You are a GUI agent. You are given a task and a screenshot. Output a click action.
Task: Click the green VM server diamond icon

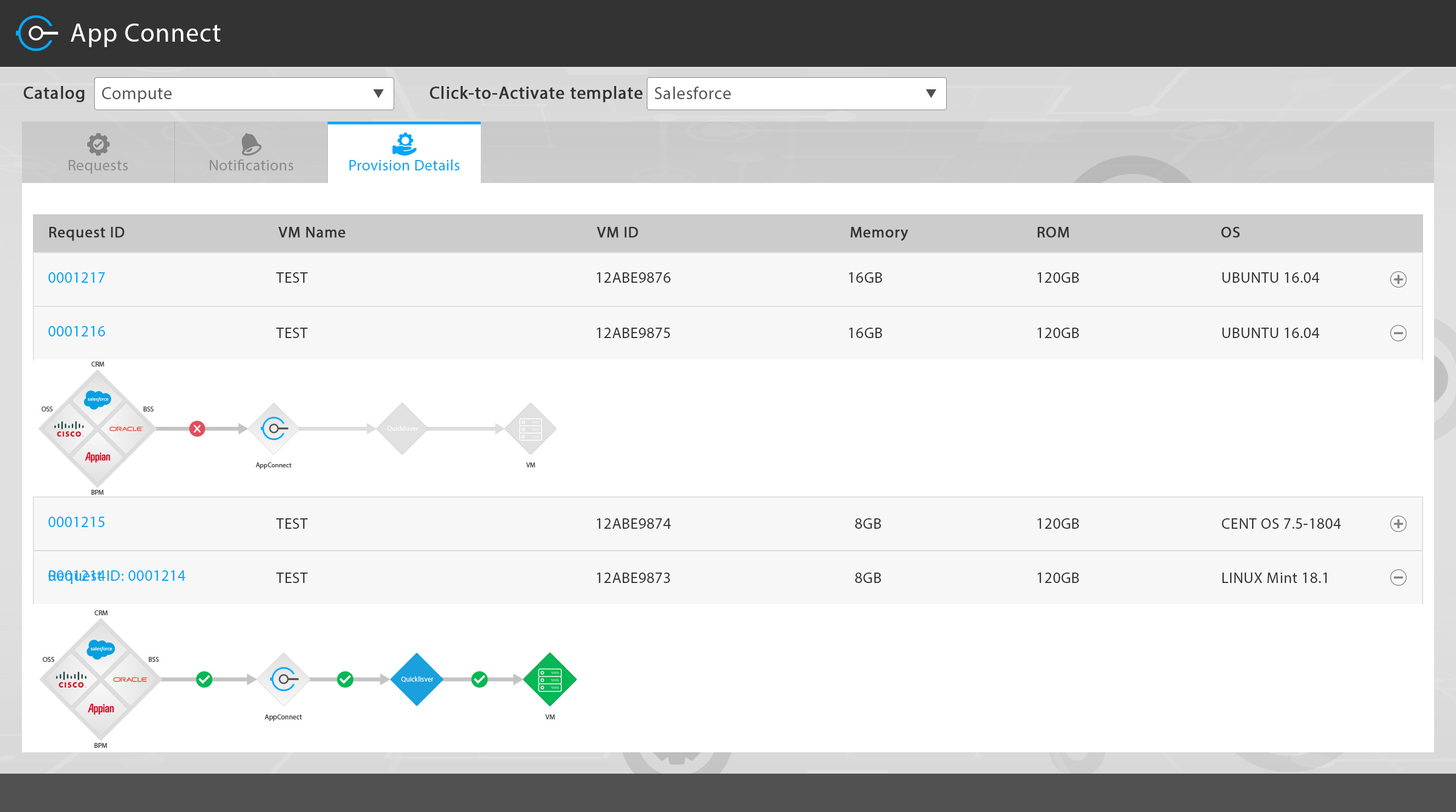pyautogui.click(x=549, y=679)
